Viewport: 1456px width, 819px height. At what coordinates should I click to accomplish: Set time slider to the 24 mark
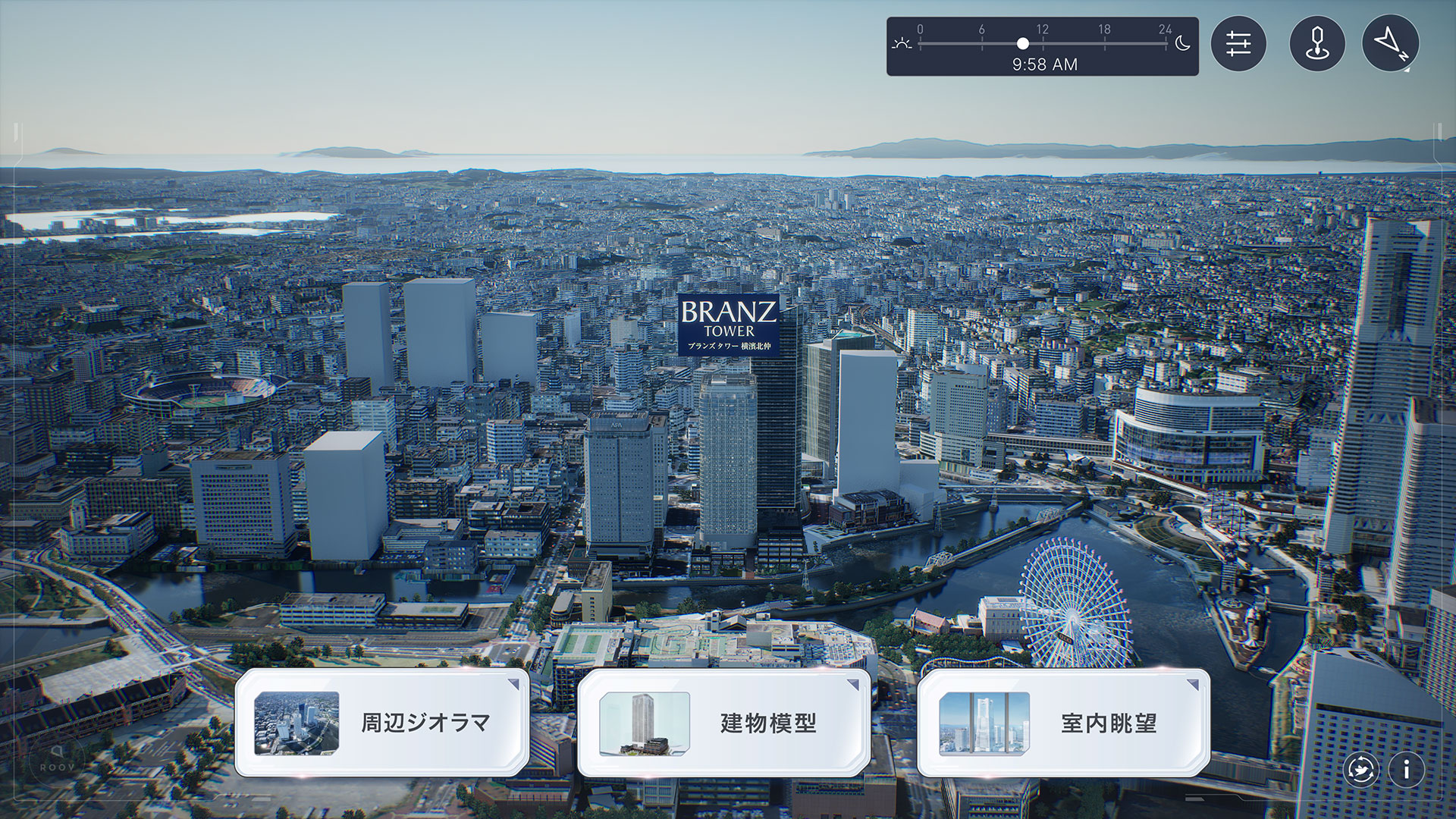click(1166, 44)
